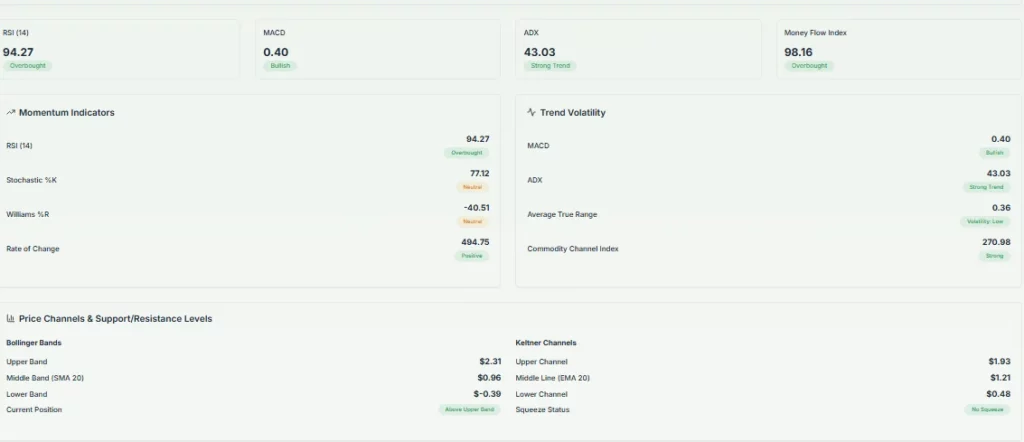
Task: Select the Keltner Channels heading
Action: (546, 343)
